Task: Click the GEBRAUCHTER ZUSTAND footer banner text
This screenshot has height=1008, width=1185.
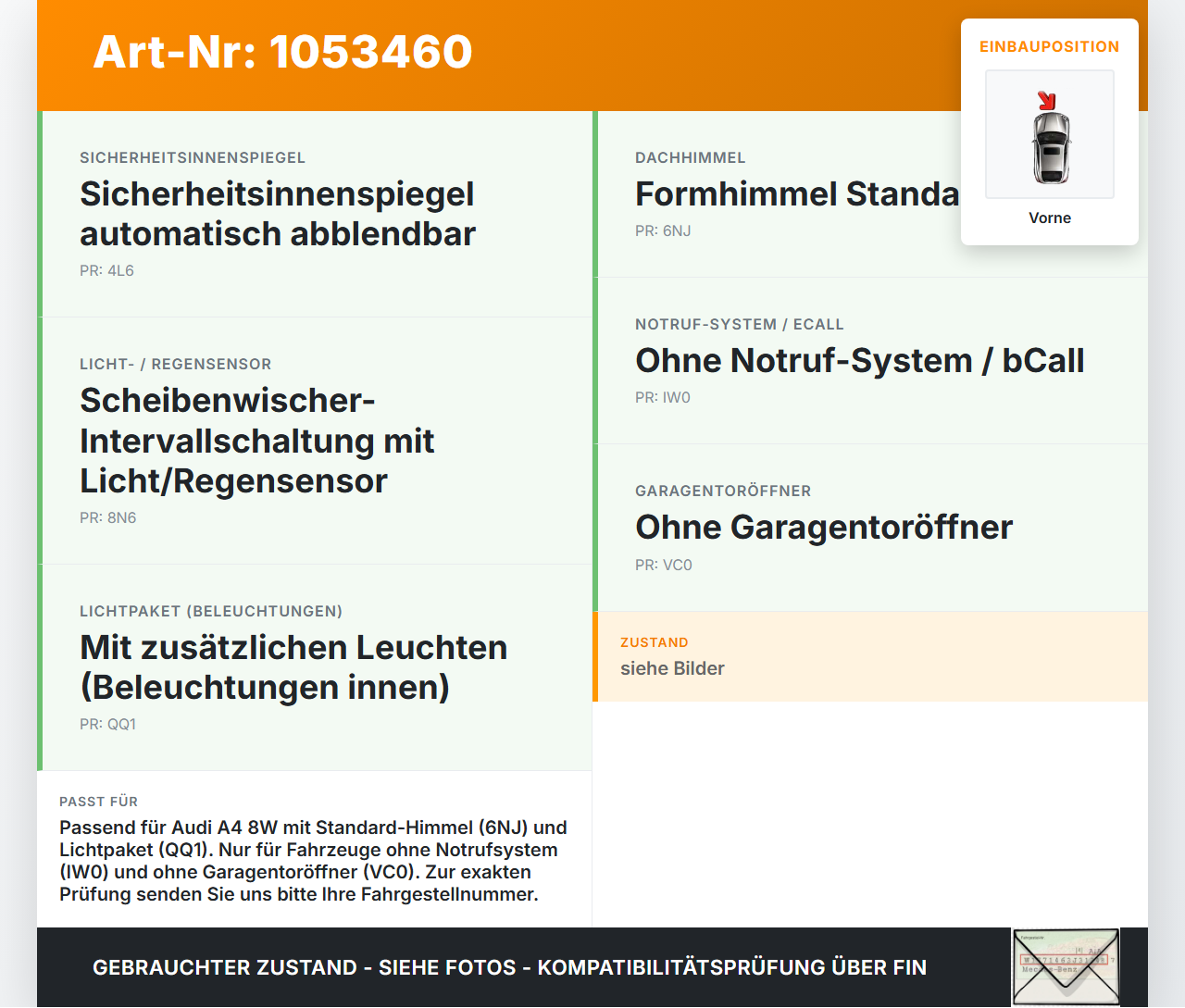Action: (509, 967)
